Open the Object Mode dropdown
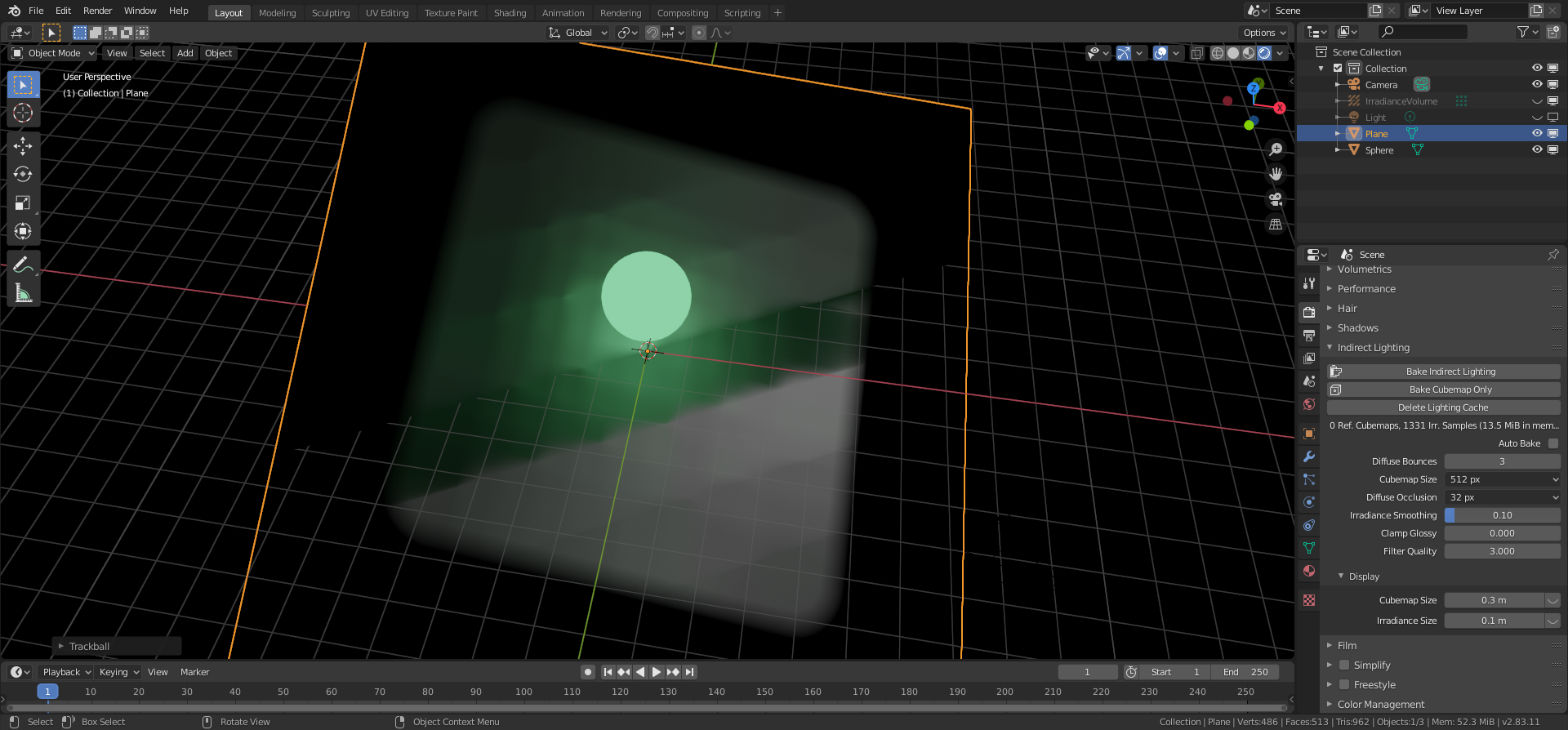This screenshot has width=1568, height=730. pyautogui.click(x=53, y=53)
